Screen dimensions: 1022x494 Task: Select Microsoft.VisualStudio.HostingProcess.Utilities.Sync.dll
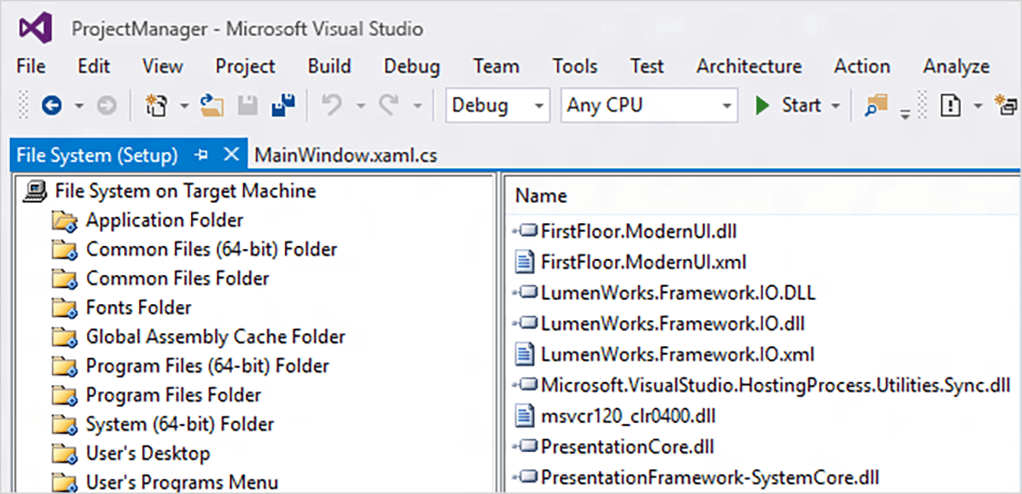tap(775, 385)
